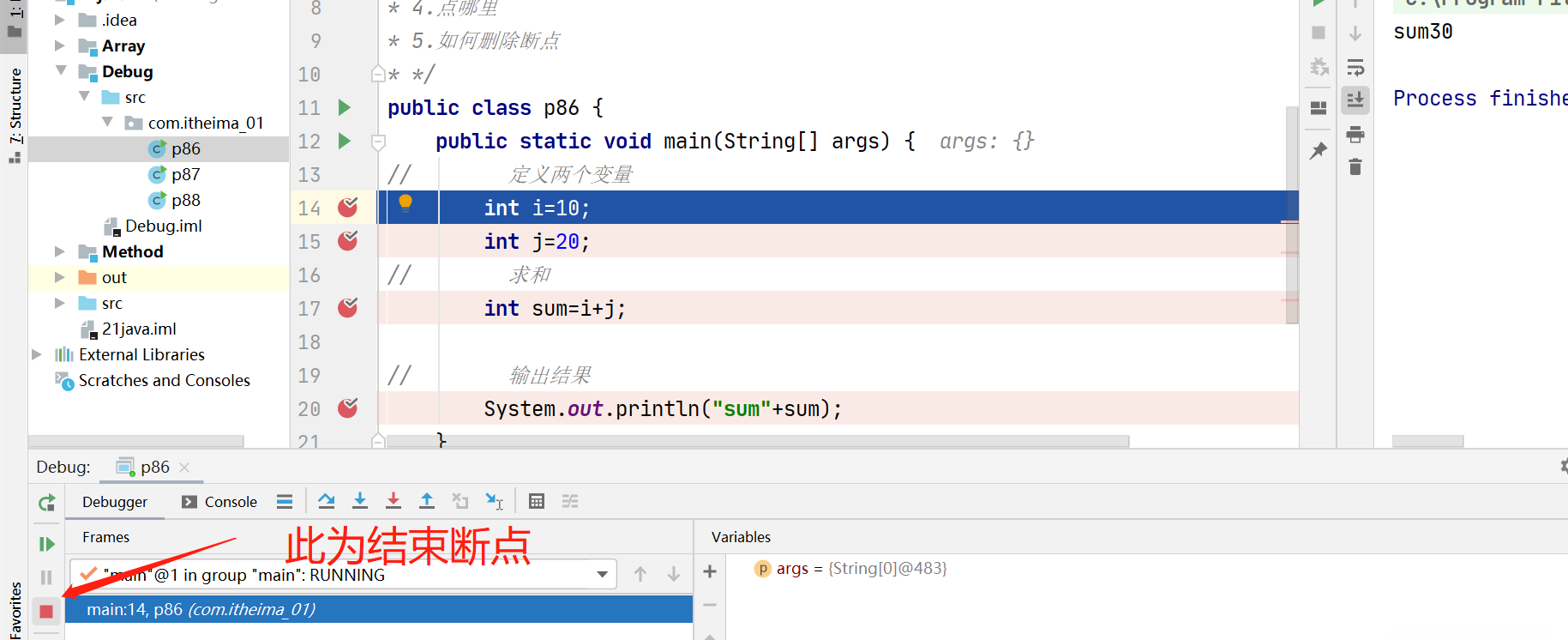Rerun p86 debug session icon
The width and height of the screenshot is (1568, 640).
point(46,503)
